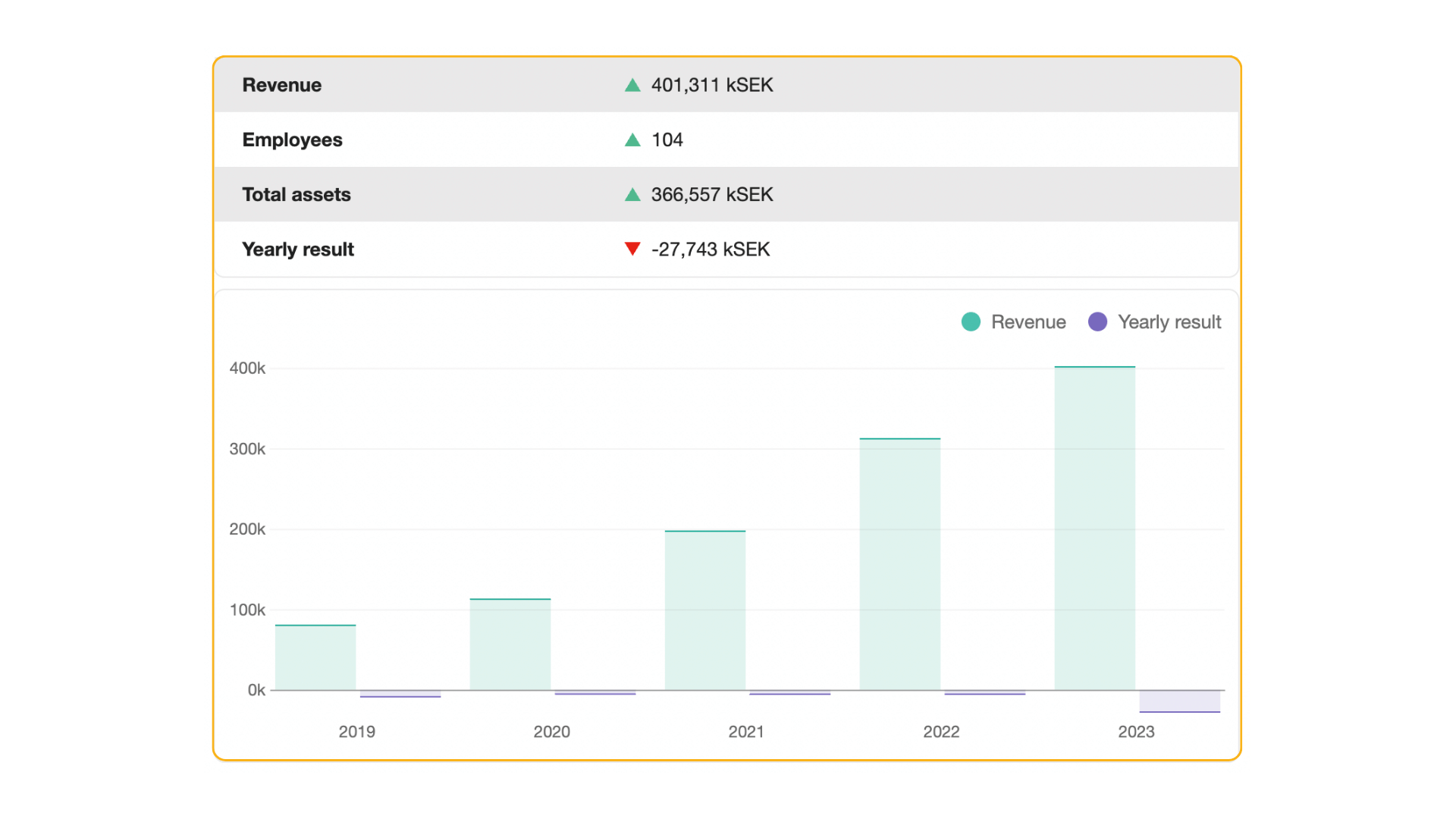
Task: Toggle the Yearly result series in the legend
Action: coord(1154,322)
